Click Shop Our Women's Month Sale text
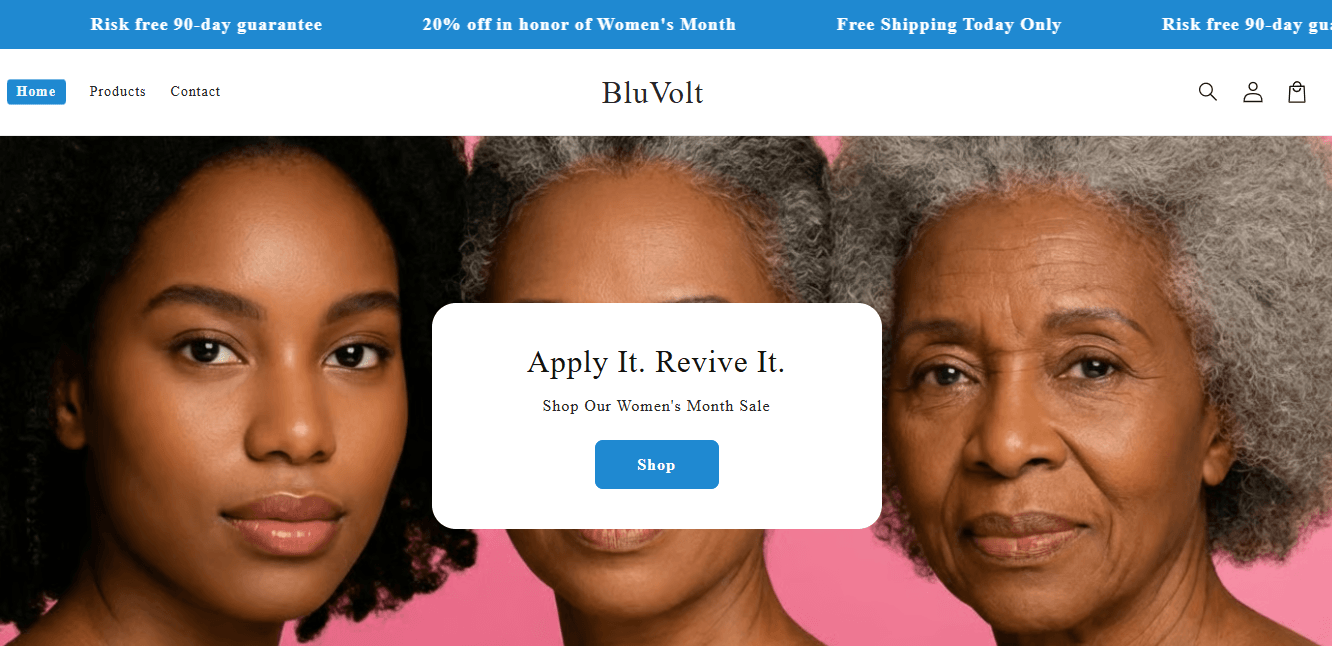 point(657,406)
